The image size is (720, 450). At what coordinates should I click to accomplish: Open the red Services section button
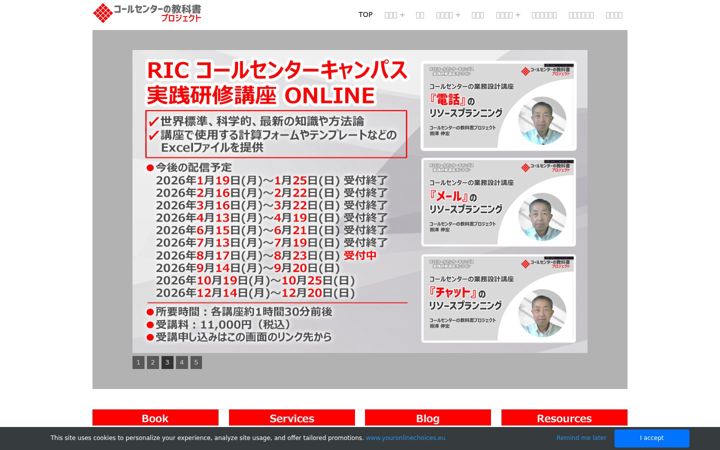coord(292,418)
